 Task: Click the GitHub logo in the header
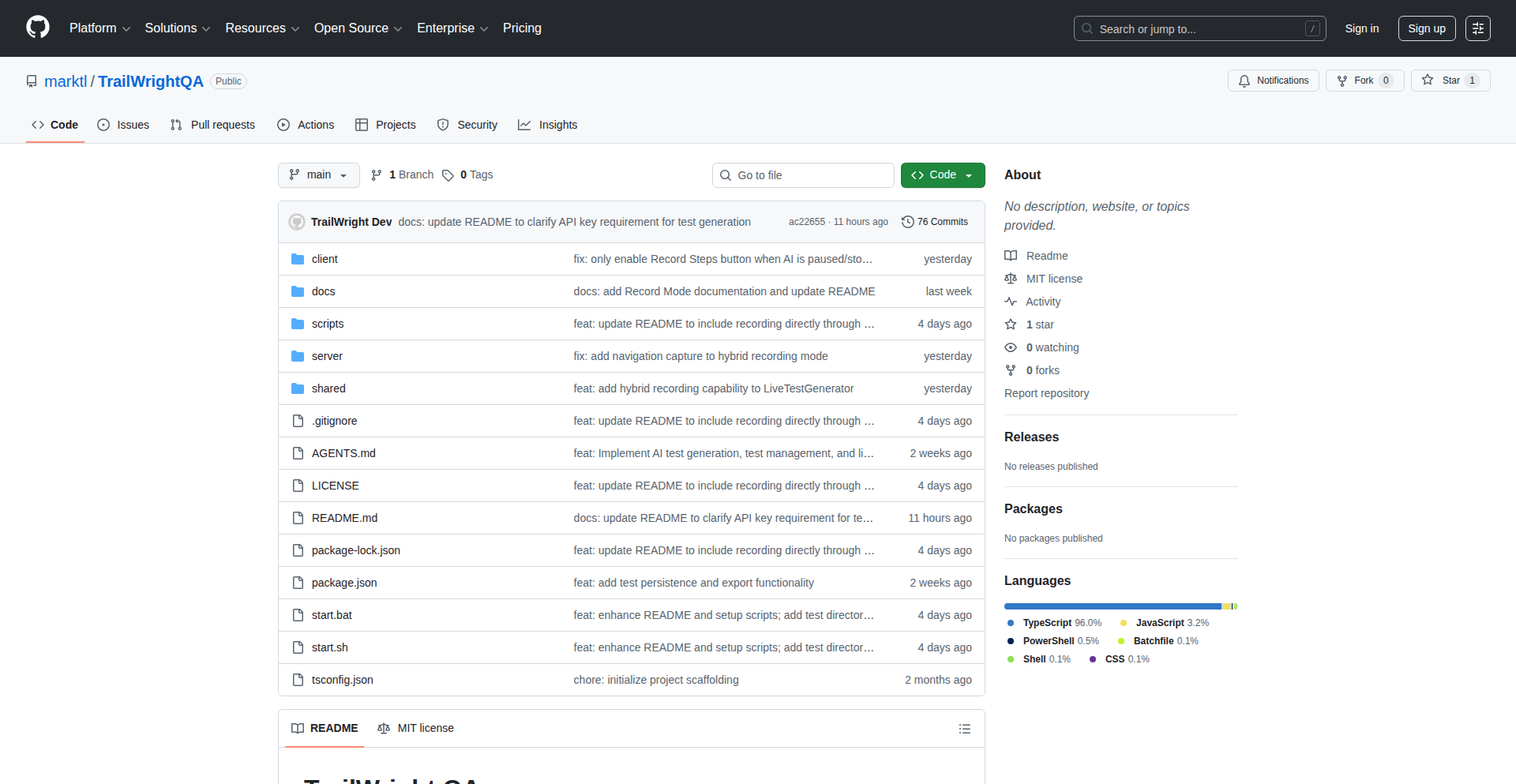click(38, 28)
